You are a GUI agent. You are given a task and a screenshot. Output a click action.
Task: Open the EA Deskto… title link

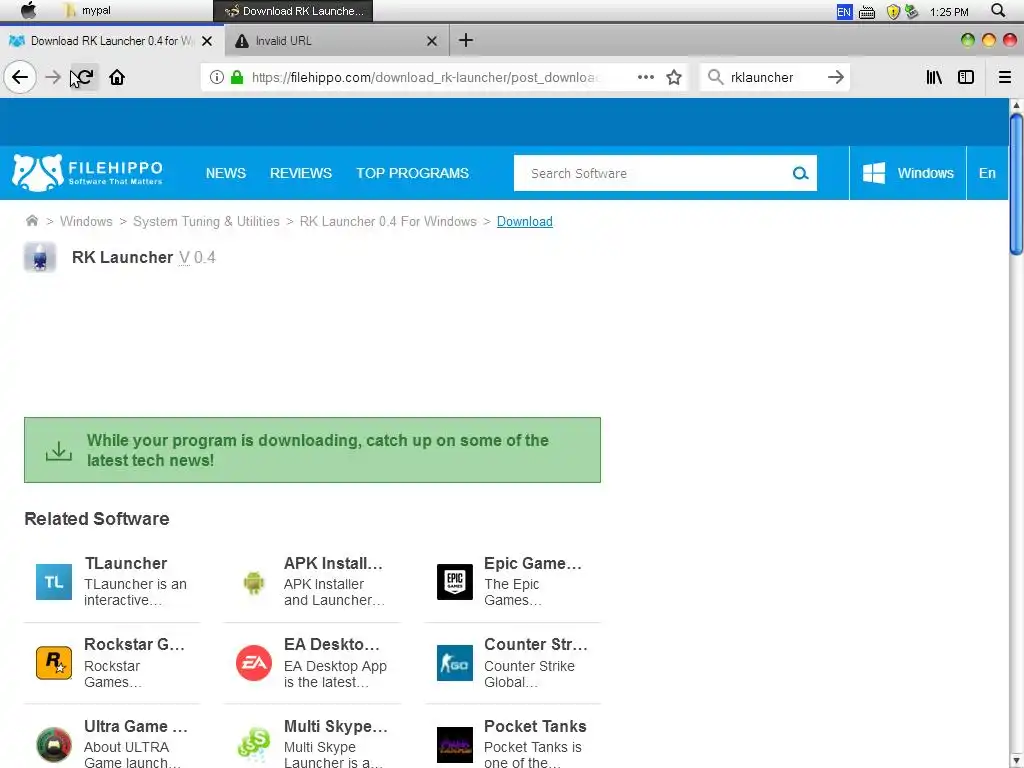click(331, 644)
